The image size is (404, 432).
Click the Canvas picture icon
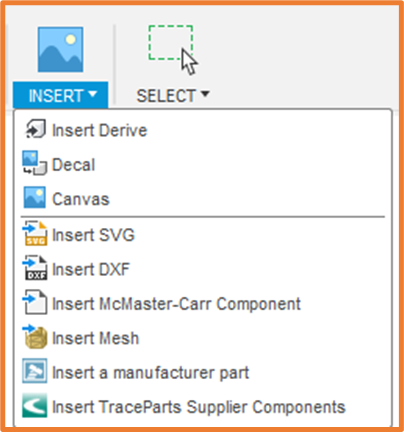[35, 198]
